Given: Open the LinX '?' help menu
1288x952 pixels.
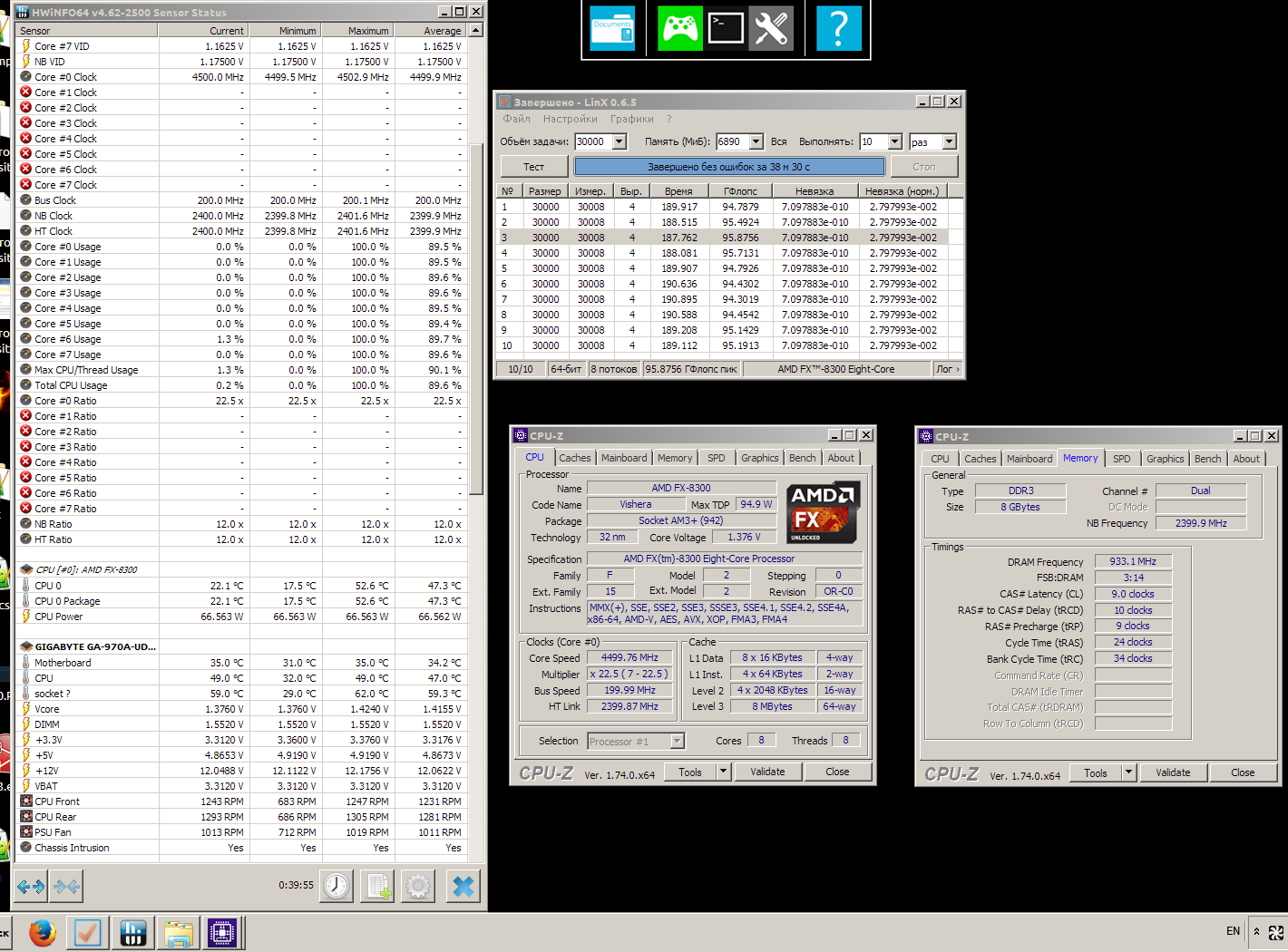Looking at the screenshot, I should (669, 119).
